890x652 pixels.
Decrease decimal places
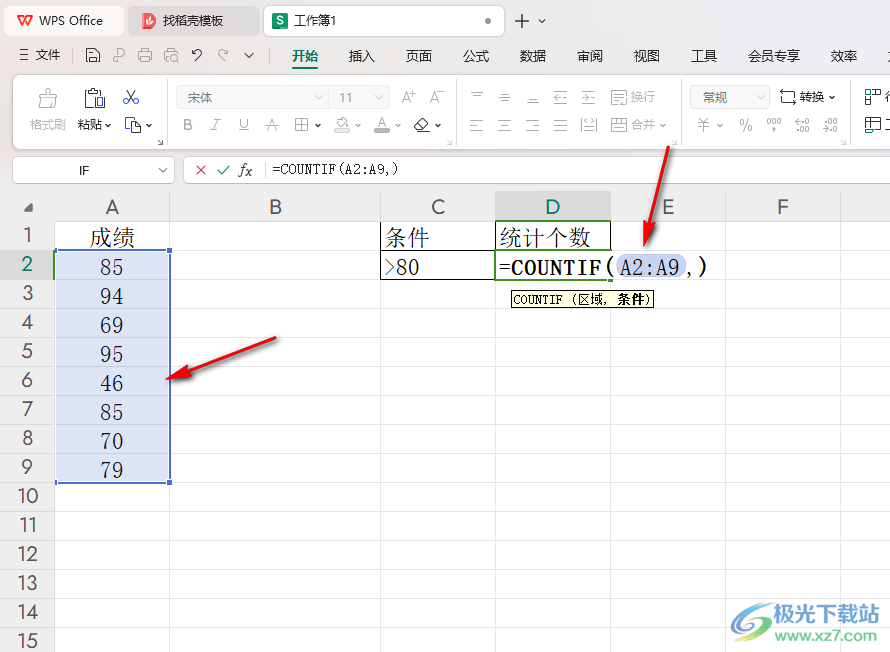[x=830, y=124]
